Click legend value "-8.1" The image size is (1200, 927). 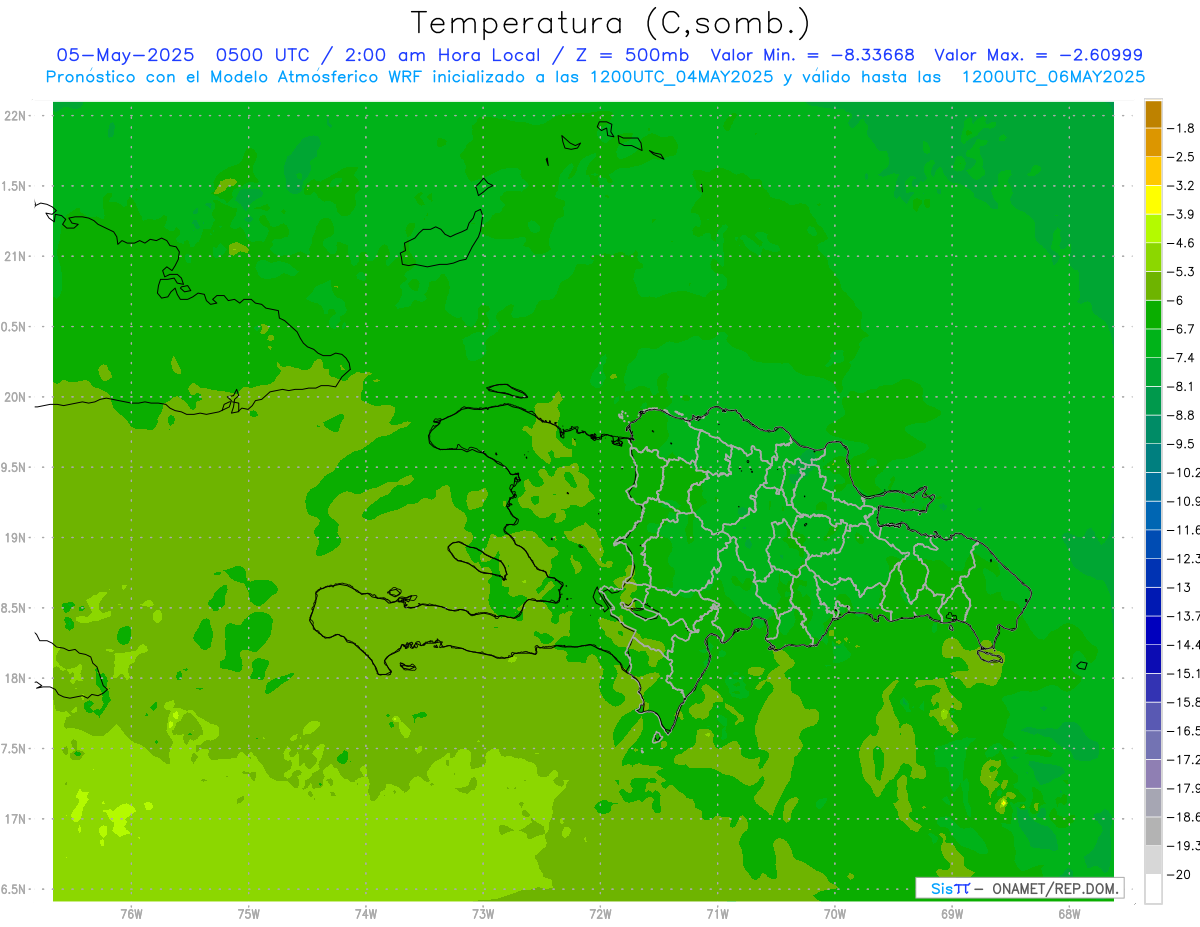point(1180,386)
